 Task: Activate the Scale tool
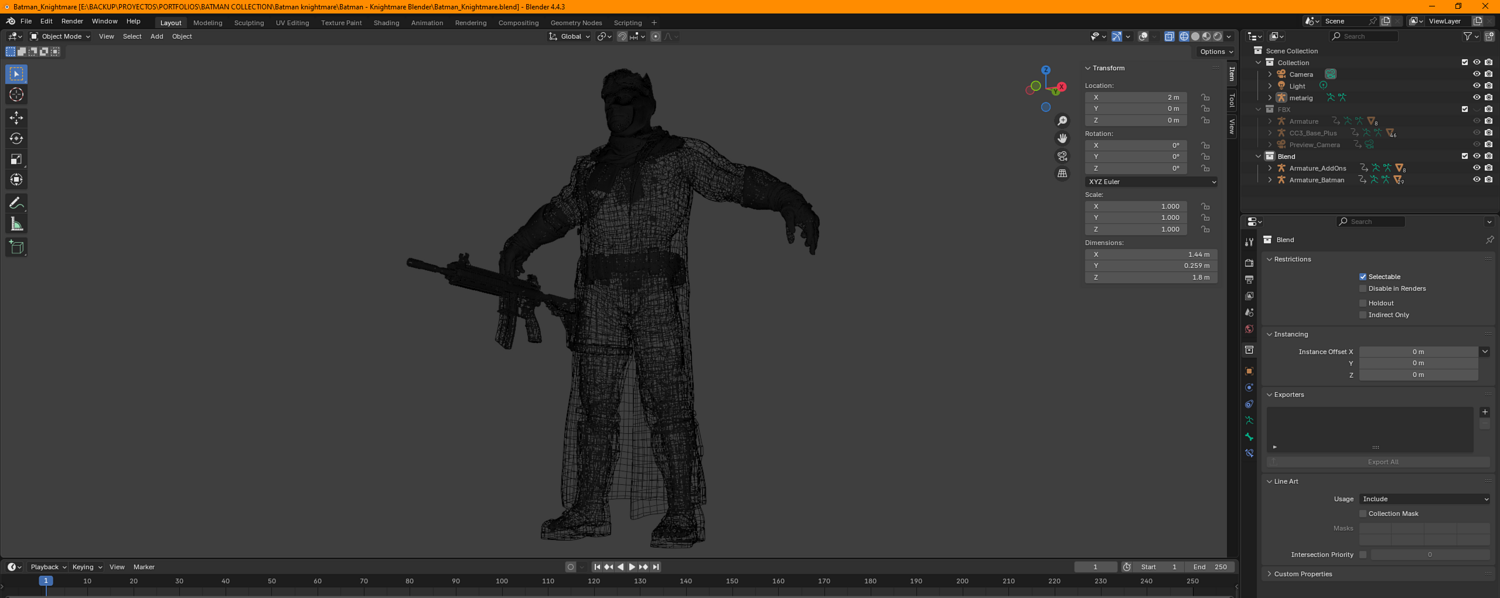click(16, 159)
